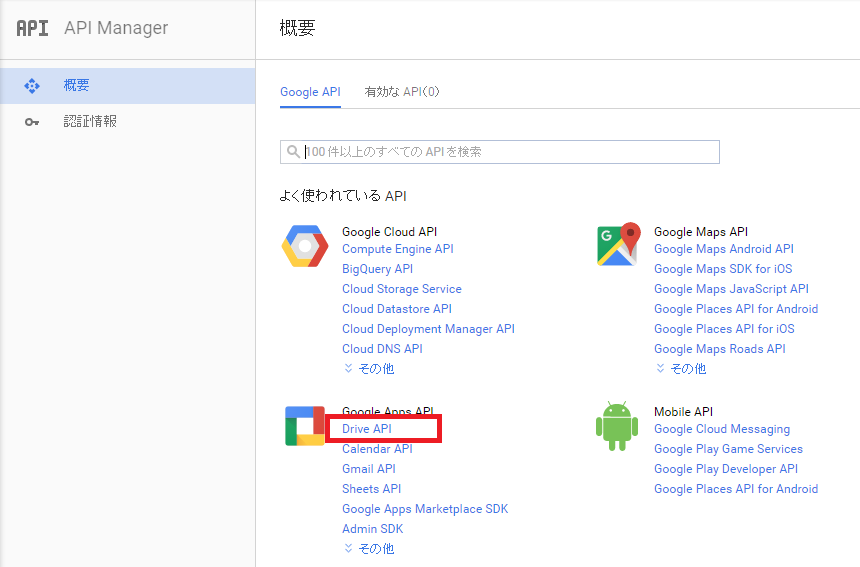This screenshot has height=567, width=860.
Task: Open Google Places API for Android under Maps
Action: (x=735, y=309)
